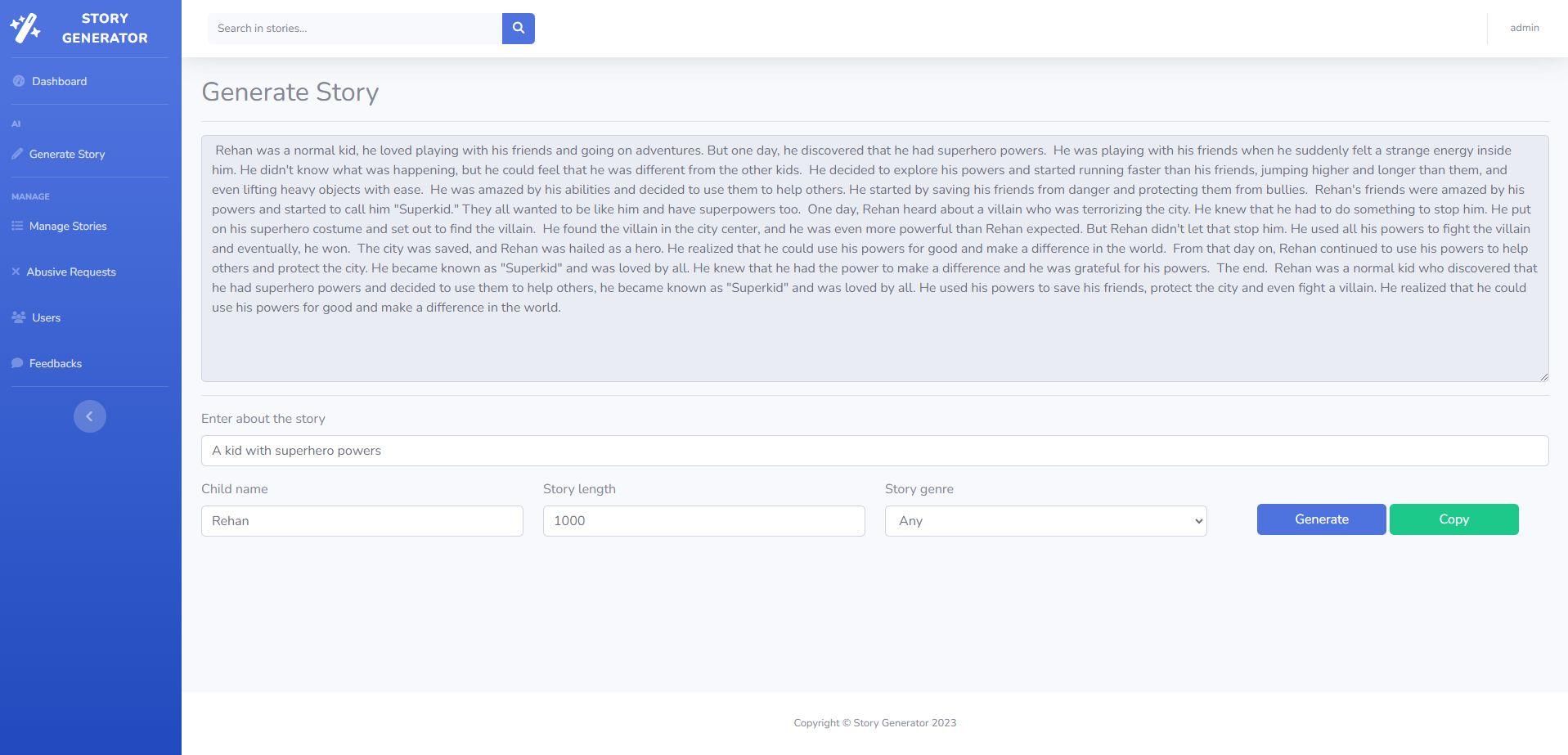Click the Manage Stories list icon
The width and height of the screenshot is (1568, 755).
[17, 226]
